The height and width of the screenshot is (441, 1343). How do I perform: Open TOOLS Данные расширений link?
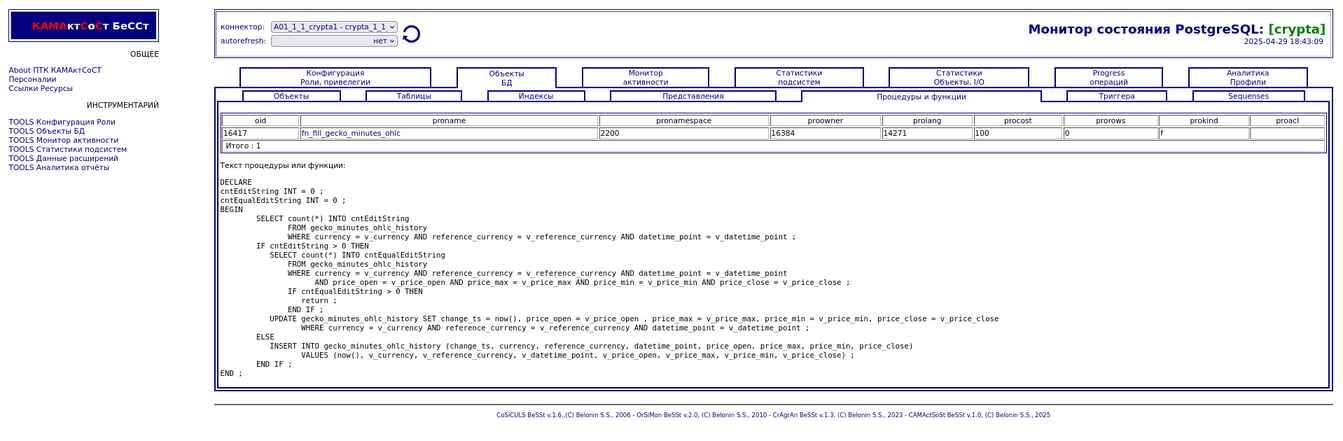63,158
